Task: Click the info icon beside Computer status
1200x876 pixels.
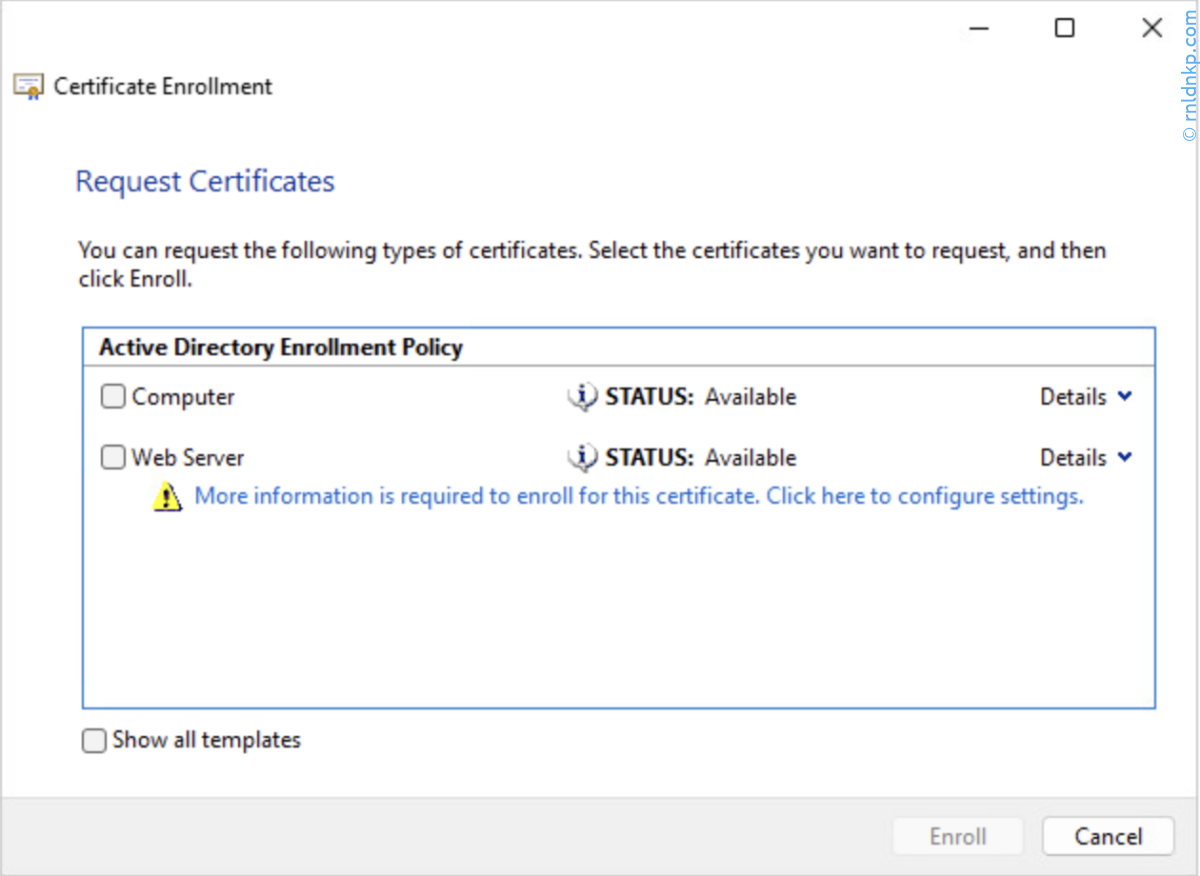Action: (582, 397)
